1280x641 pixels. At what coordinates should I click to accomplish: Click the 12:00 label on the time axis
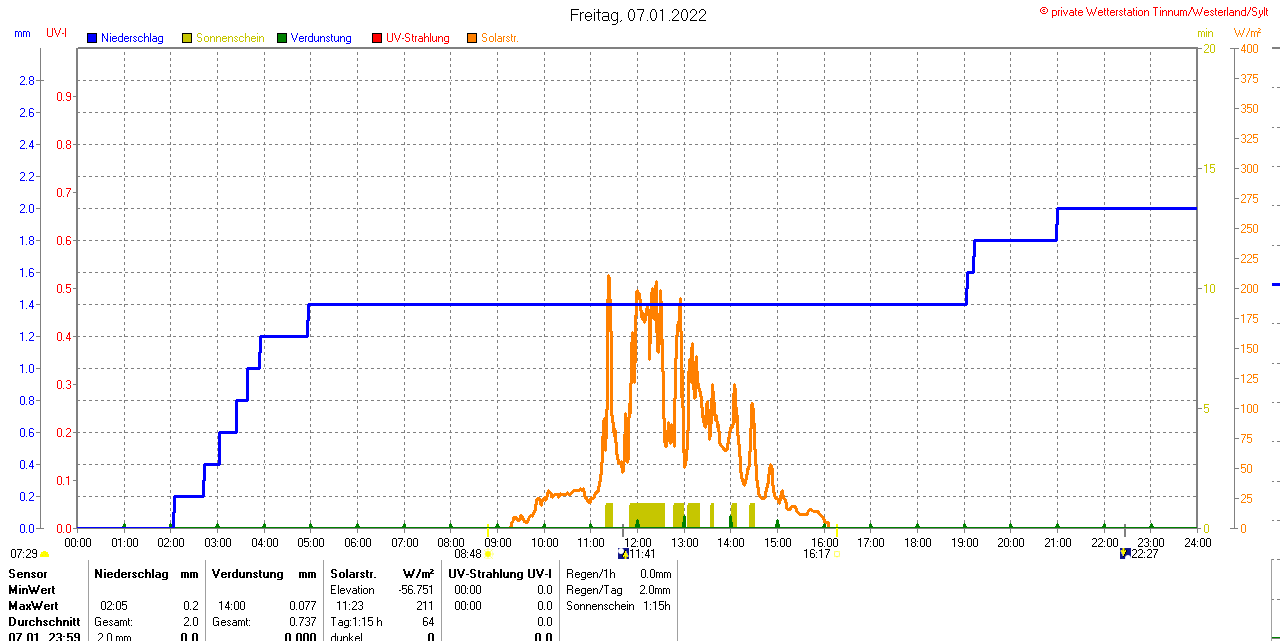click(x=638, y=542)
